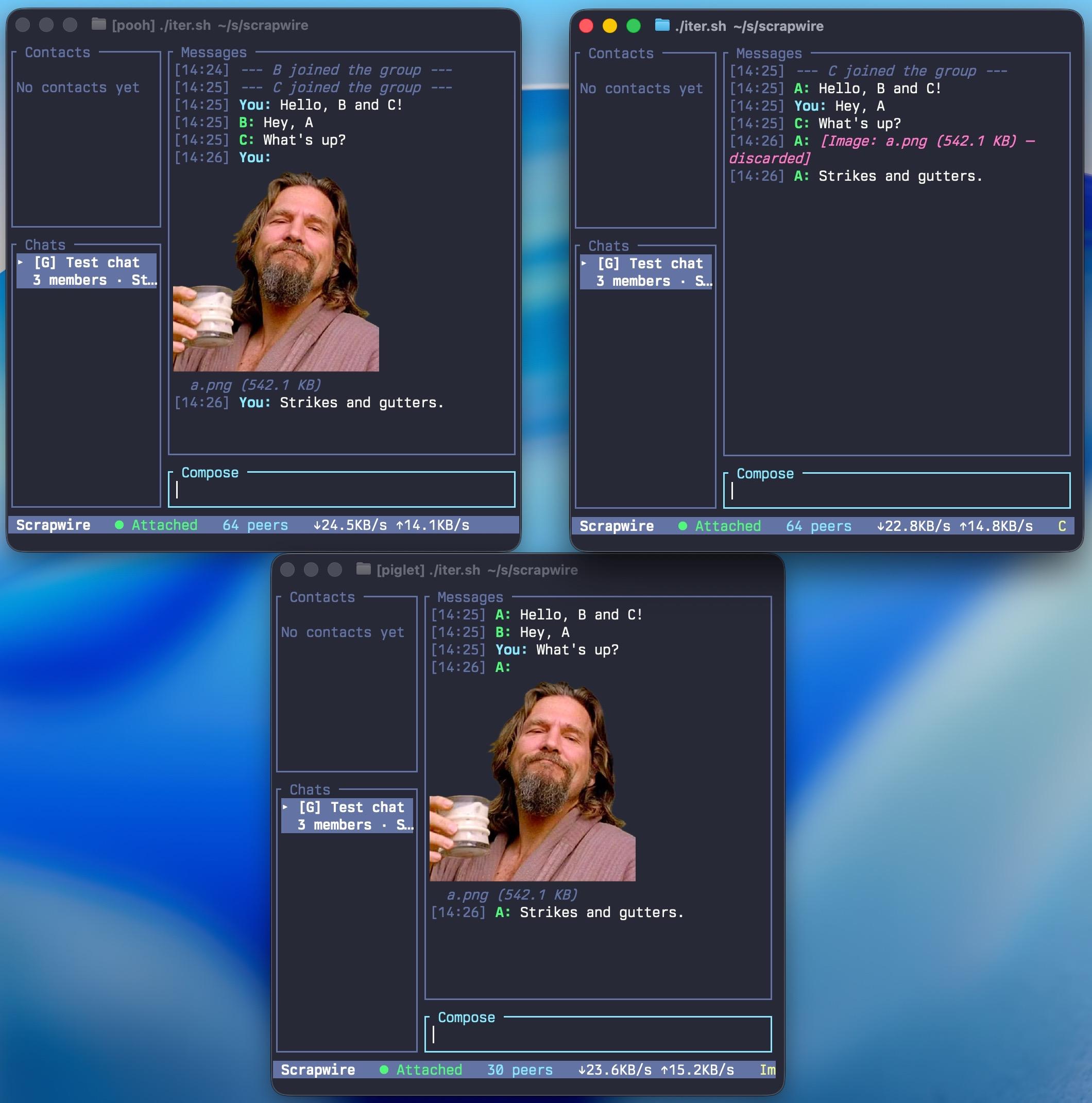Click 30 peers count in piglet status bar
The image size is (1092, 1103).
(x=520, y=1070)
